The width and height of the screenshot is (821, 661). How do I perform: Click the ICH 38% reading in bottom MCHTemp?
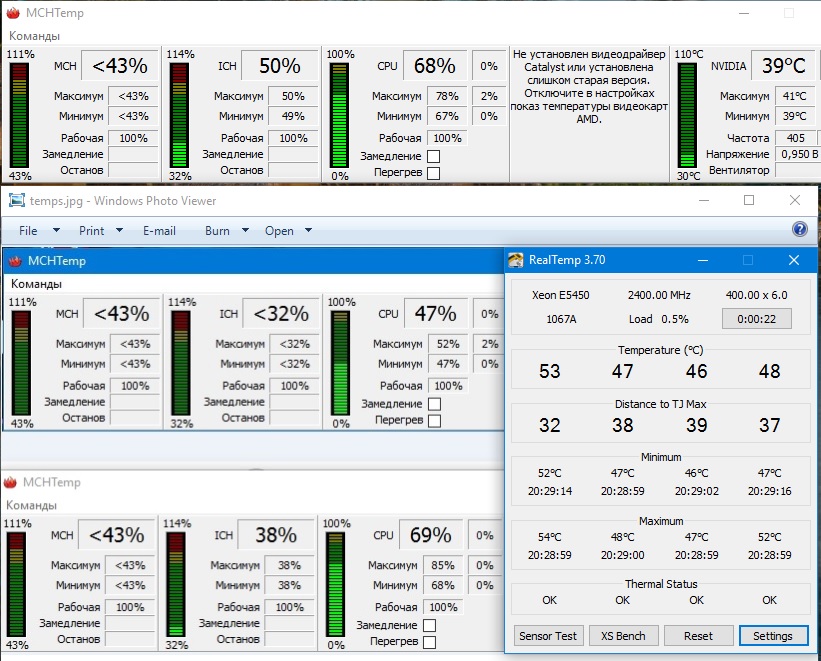(x=276, y=535)
